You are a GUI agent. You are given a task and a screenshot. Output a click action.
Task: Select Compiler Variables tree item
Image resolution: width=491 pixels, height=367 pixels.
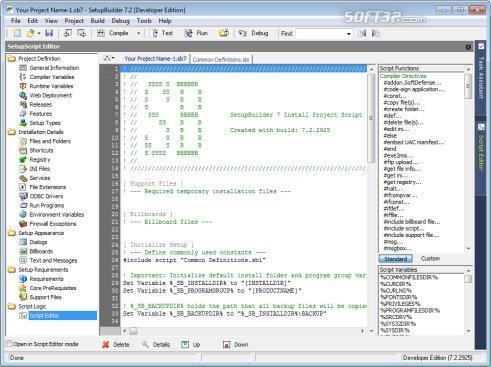[x=52, y=77]
